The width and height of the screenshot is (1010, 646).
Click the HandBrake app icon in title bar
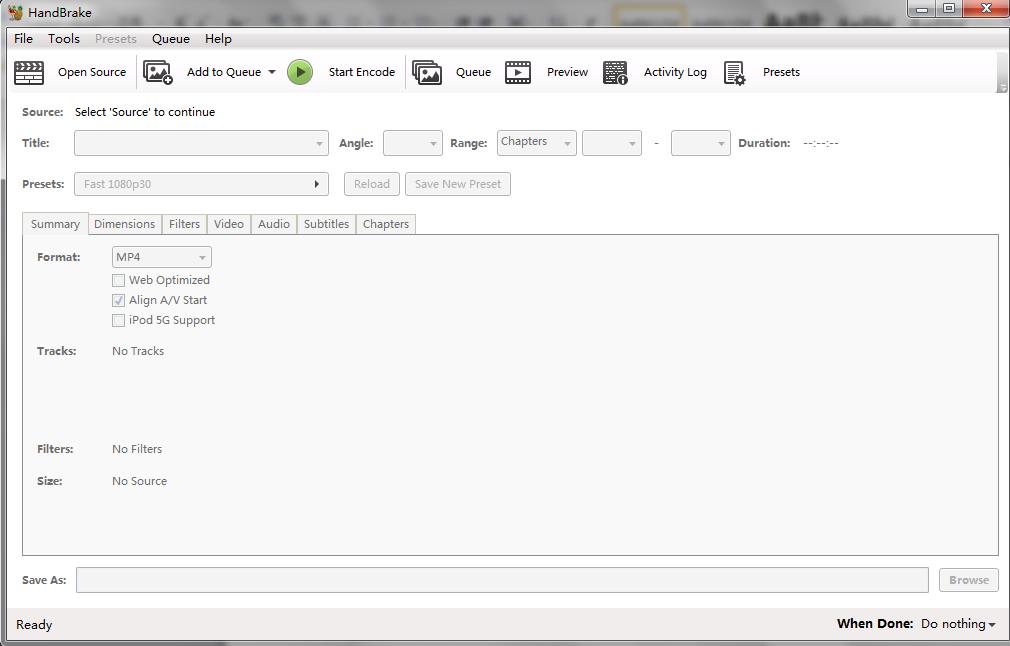point(15,12)
